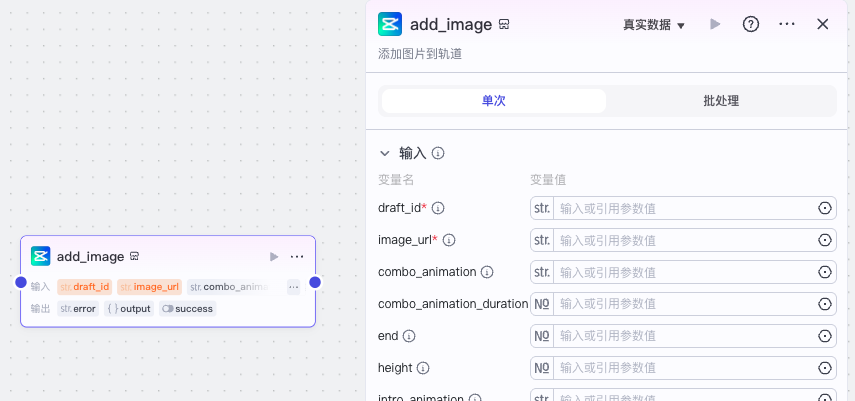Click the add_image node logo on canvas
Image resolution: width=855 pixels, height=401 pixels.
pyautogui.click(x=41, y=256)
